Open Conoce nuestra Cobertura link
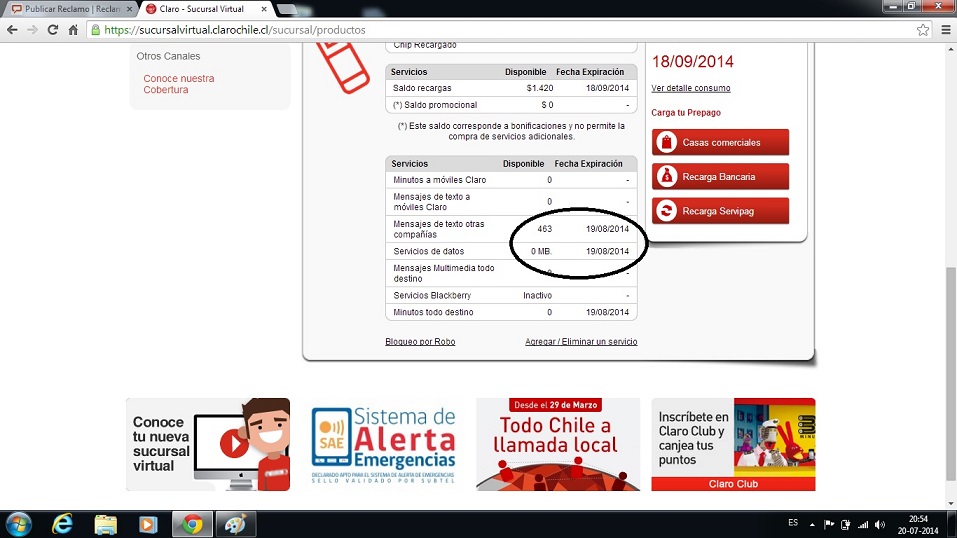This screenshot has width=957, height=538. point(179,84)
